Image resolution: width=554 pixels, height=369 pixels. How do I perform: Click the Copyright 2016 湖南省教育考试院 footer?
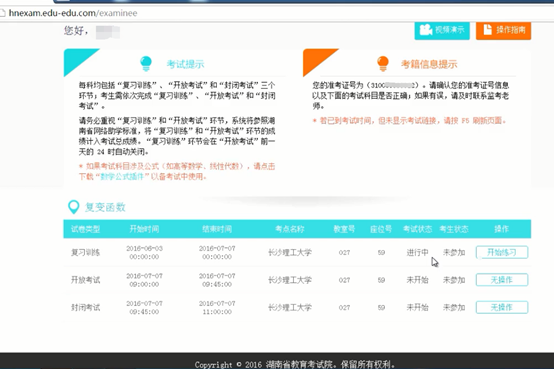tap(295, 364)
